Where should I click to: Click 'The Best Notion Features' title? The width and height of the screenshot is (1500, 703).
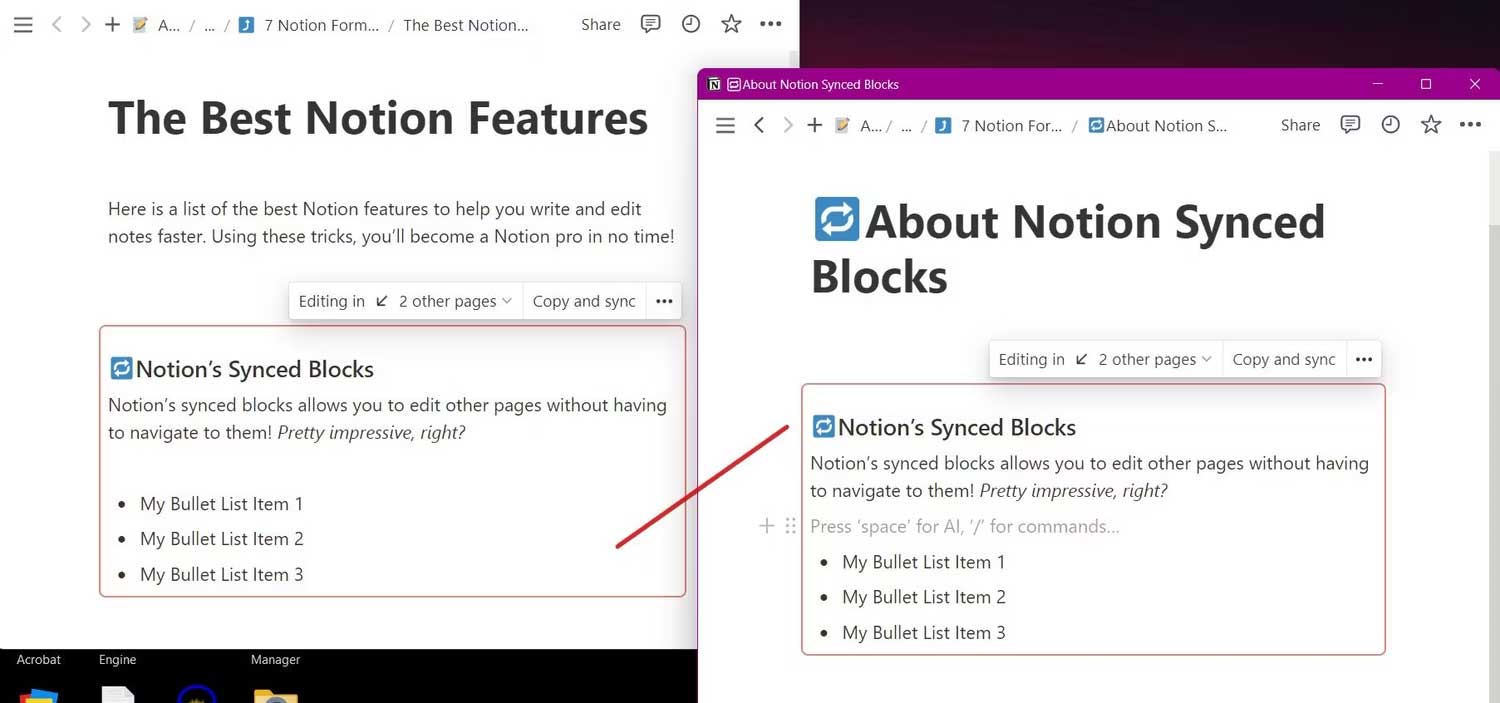tap(378, 118)
